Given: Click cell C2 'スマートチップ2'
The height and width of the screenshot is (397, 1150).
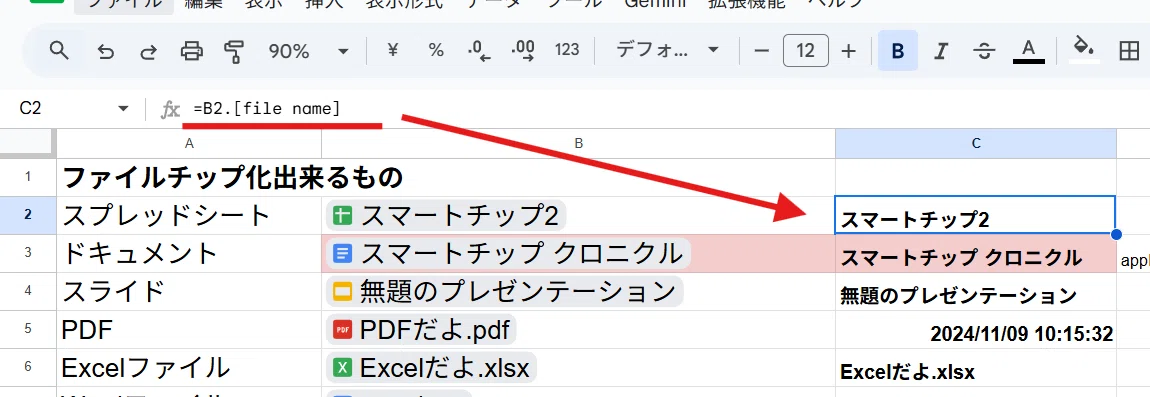Looking at the screenshot, I should tap(975, 215).
